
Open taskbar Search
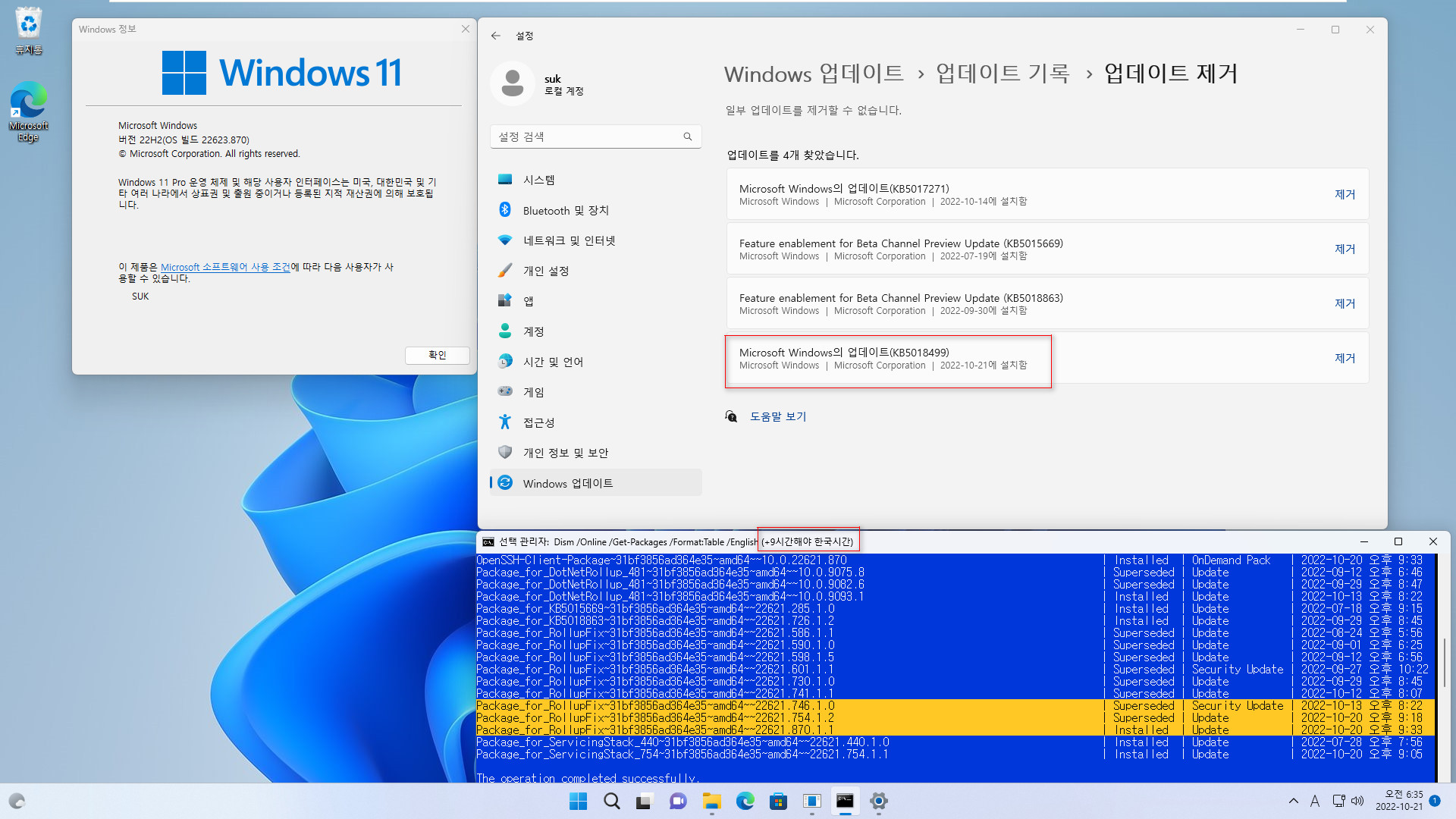pyautogui.click(x=611, y=801)
